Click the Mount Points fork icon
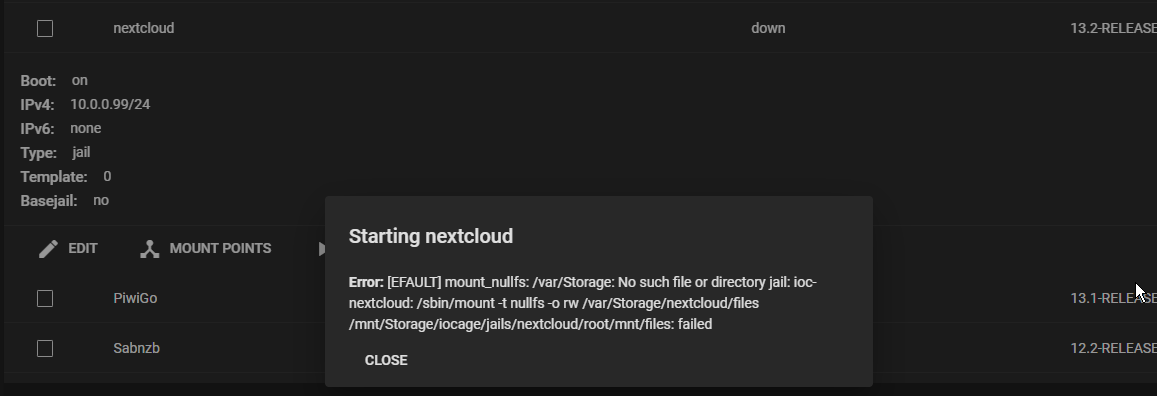 point(150,249)
